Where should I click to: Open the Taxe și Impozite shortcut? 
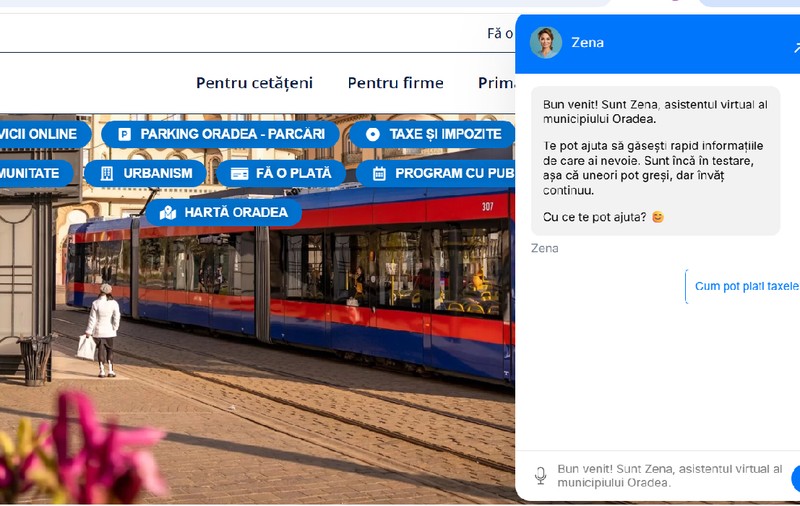pos(432,134)
